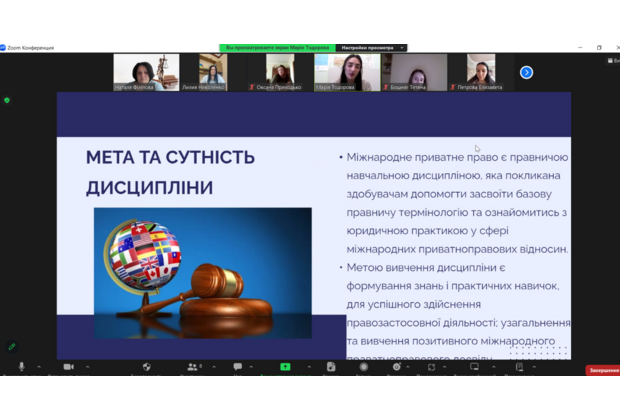This screenshot has height=420, width=620.
Task: Select Наталія Філіпова's video thumbnail
Action: pos(146,70)
